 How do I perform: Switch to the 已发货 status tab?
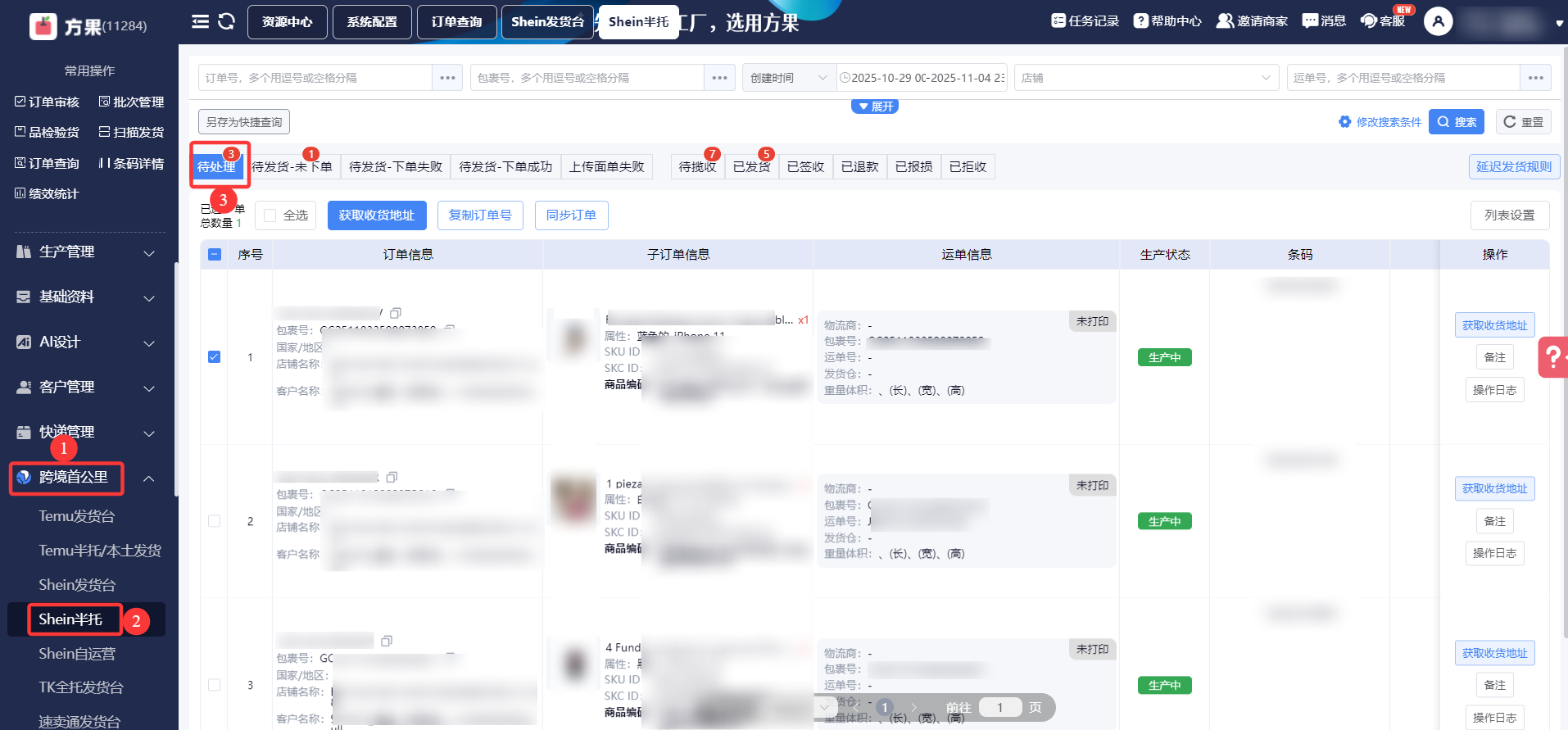tap(750, 167)
